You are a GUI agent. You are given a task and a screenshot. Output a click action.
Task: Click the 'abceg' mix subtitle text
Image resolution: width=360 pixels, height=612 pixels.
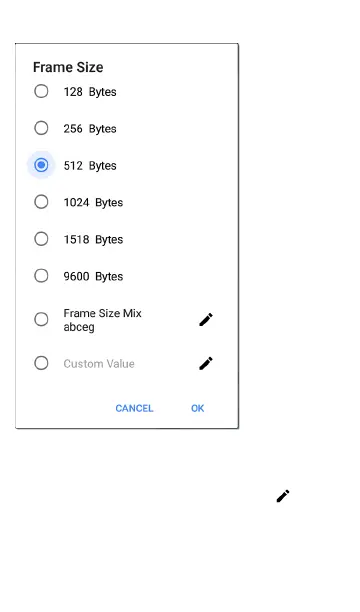point(79,327)
